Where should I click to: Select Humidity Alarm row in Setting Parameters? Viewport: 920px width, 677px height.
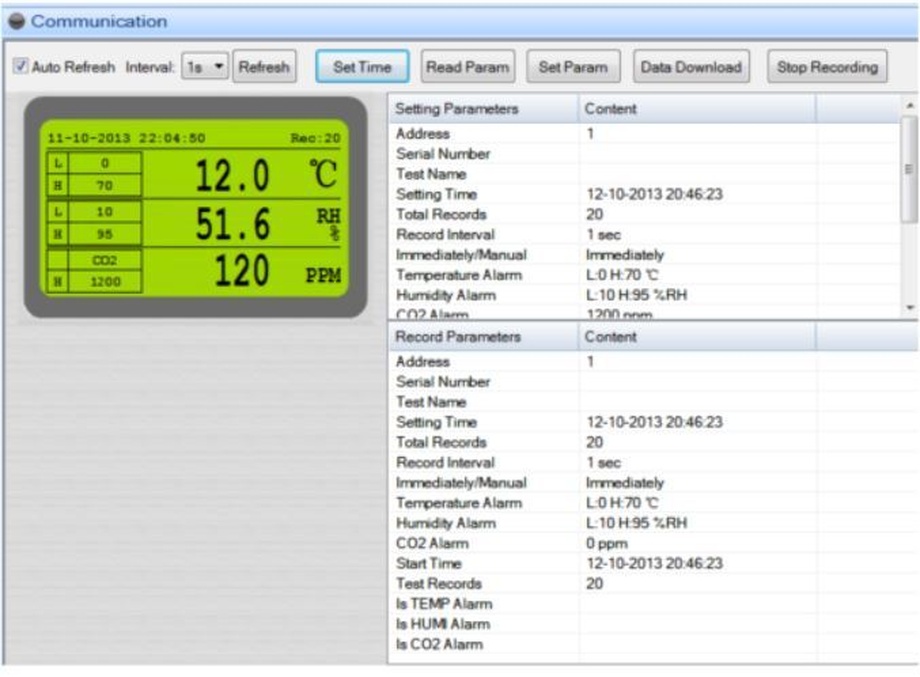pyautogui.click(x=644, y=295)
